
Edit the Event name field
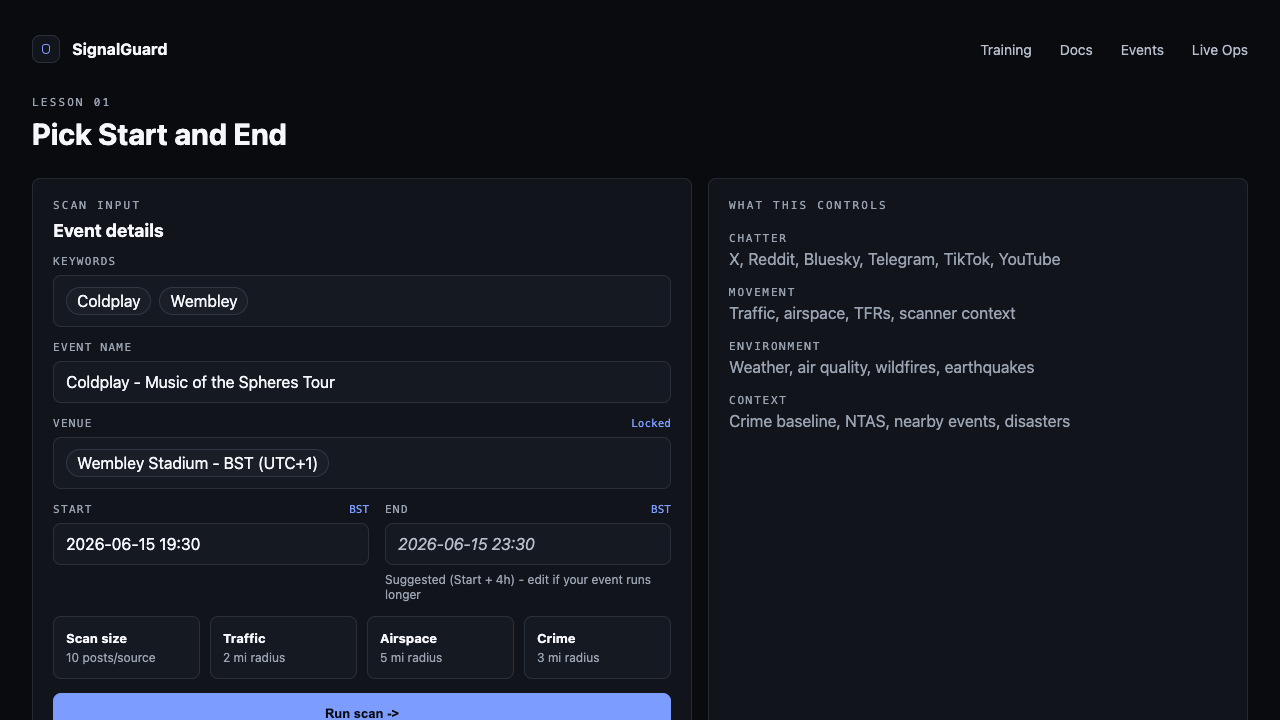pyautogui.click(x=362, y=382)
